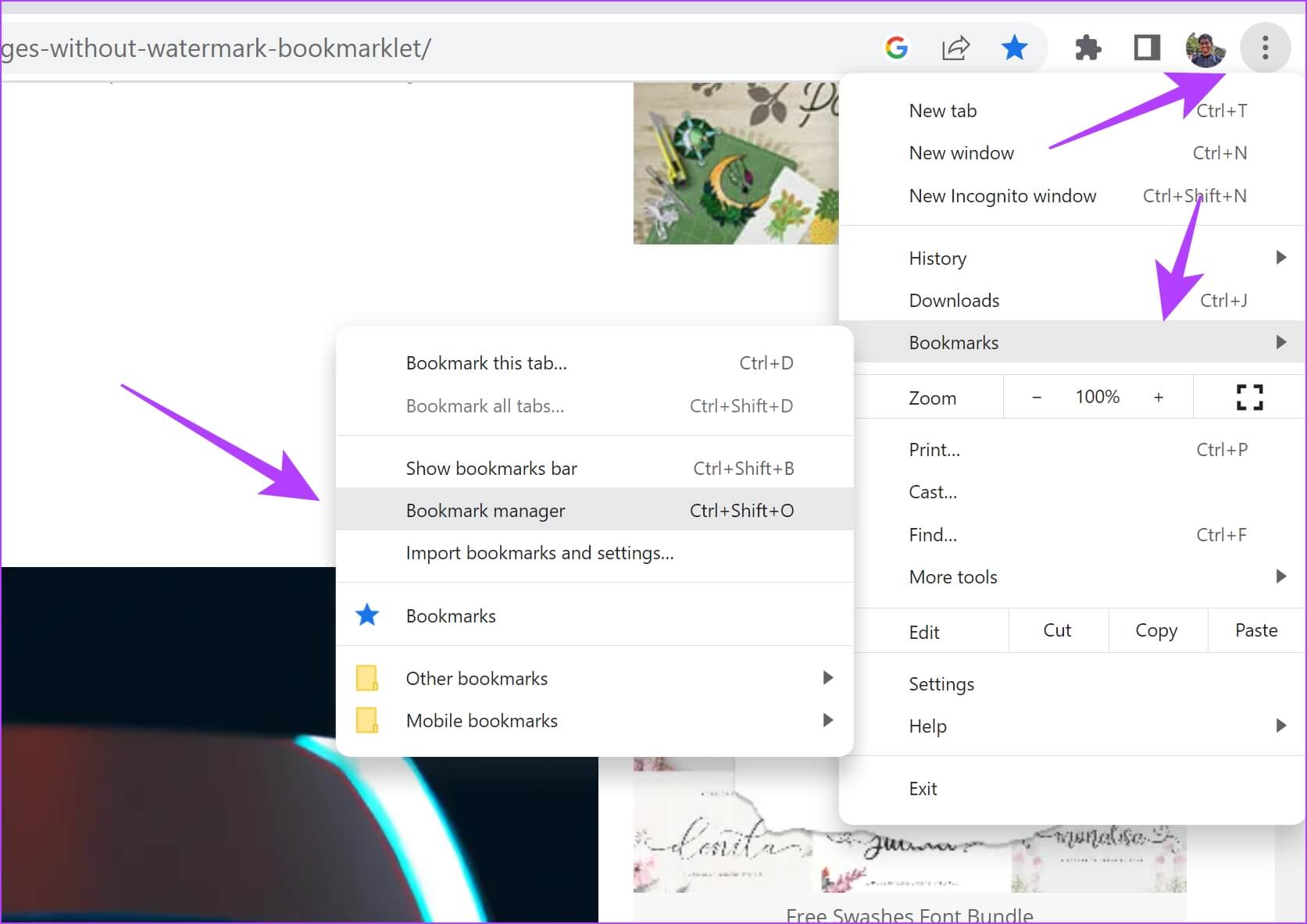
Task: Open the Extensions puzzle icon
Action: click(1087, 48)
